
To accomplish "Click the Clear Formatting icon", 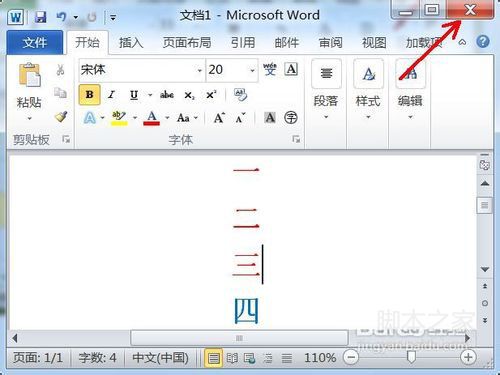I will point(240,95).
